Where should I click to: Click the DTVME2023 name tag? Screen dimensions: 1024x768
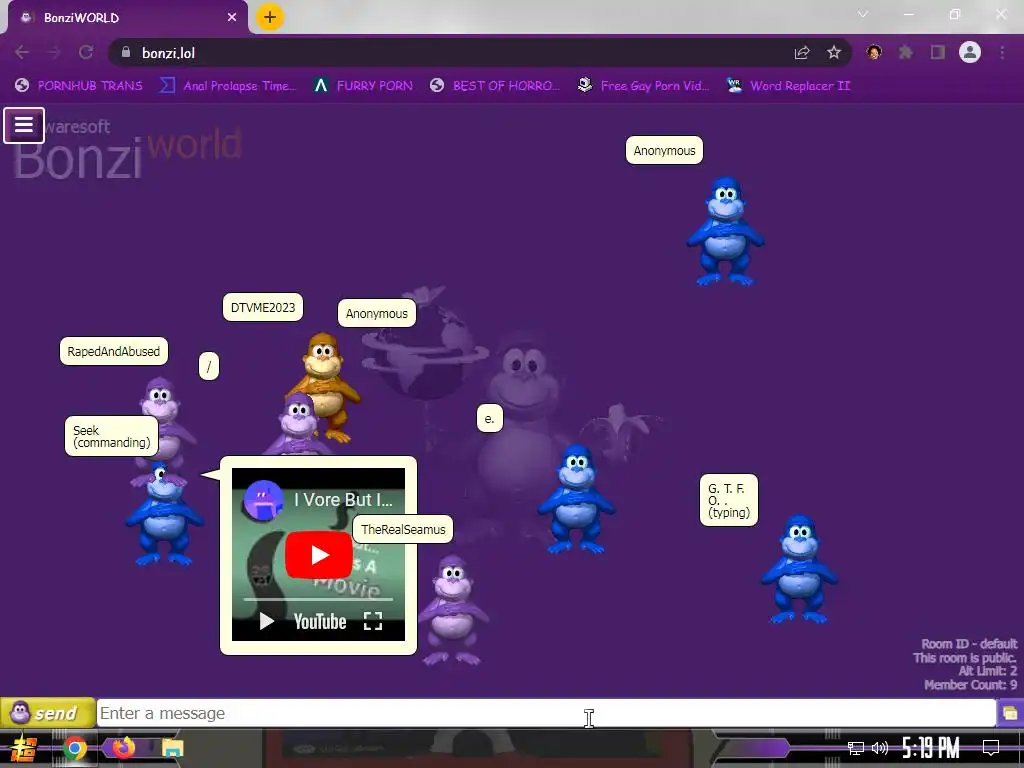pyautogui.click(x=263, y=308)
